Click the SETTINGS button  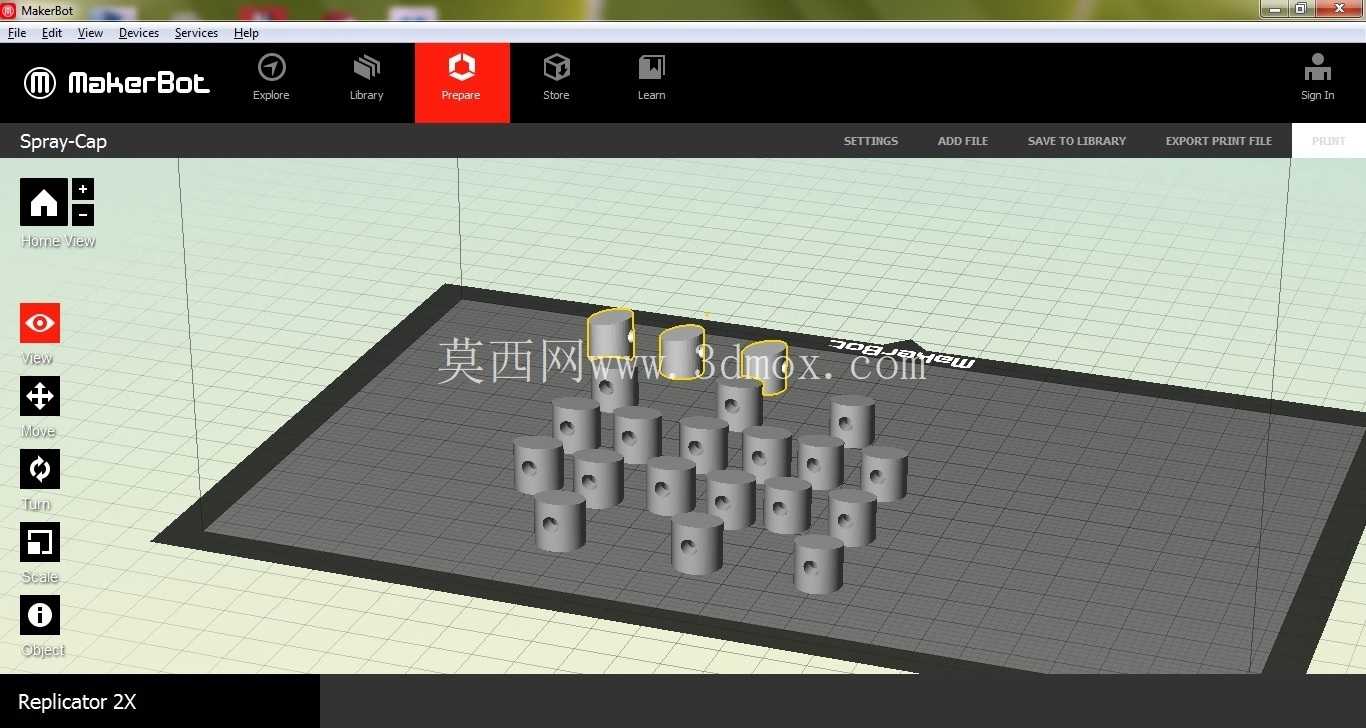(x=871, y=141)
